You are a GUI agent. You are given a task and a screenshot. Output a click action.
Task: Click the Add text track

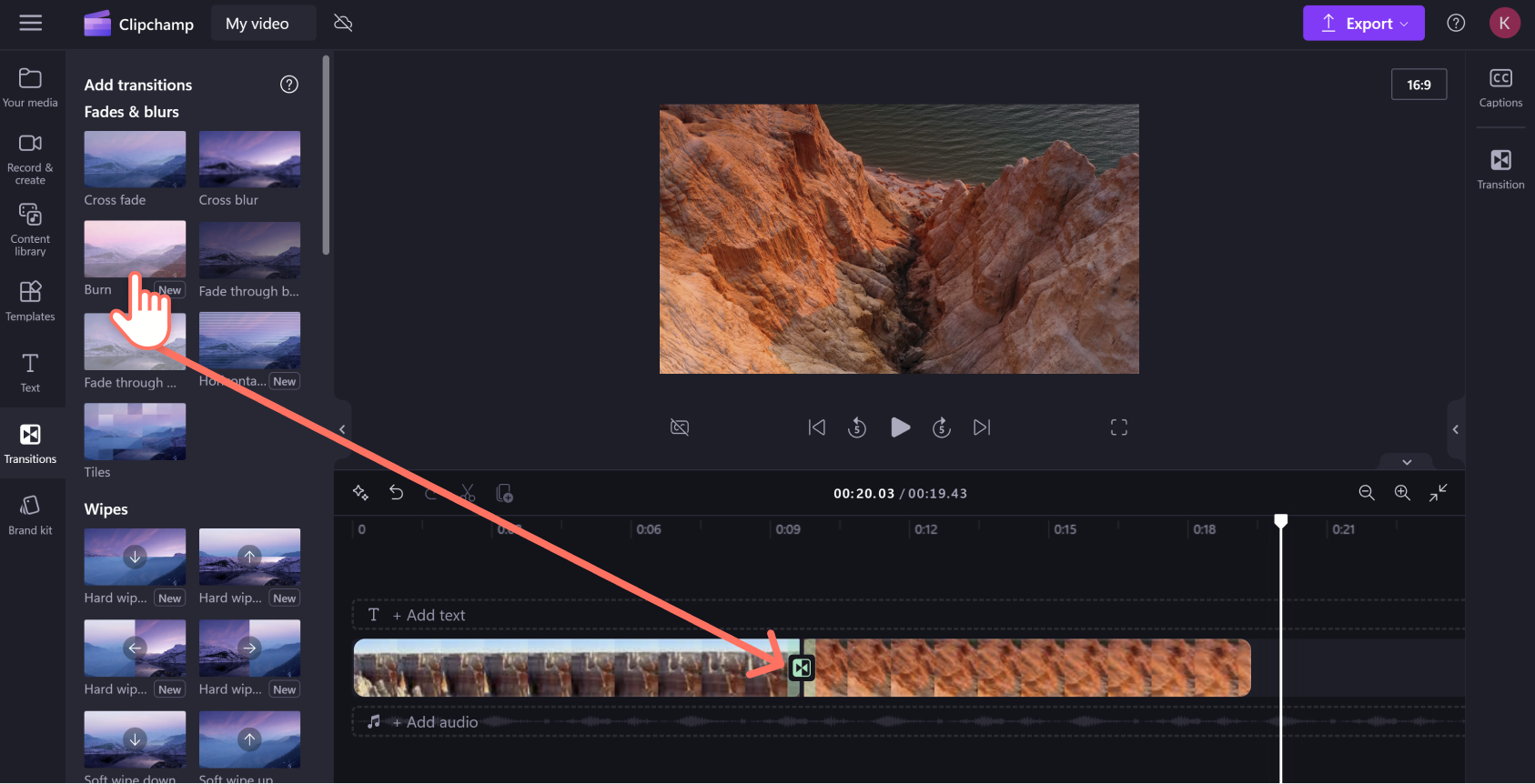tap(908, 615)
